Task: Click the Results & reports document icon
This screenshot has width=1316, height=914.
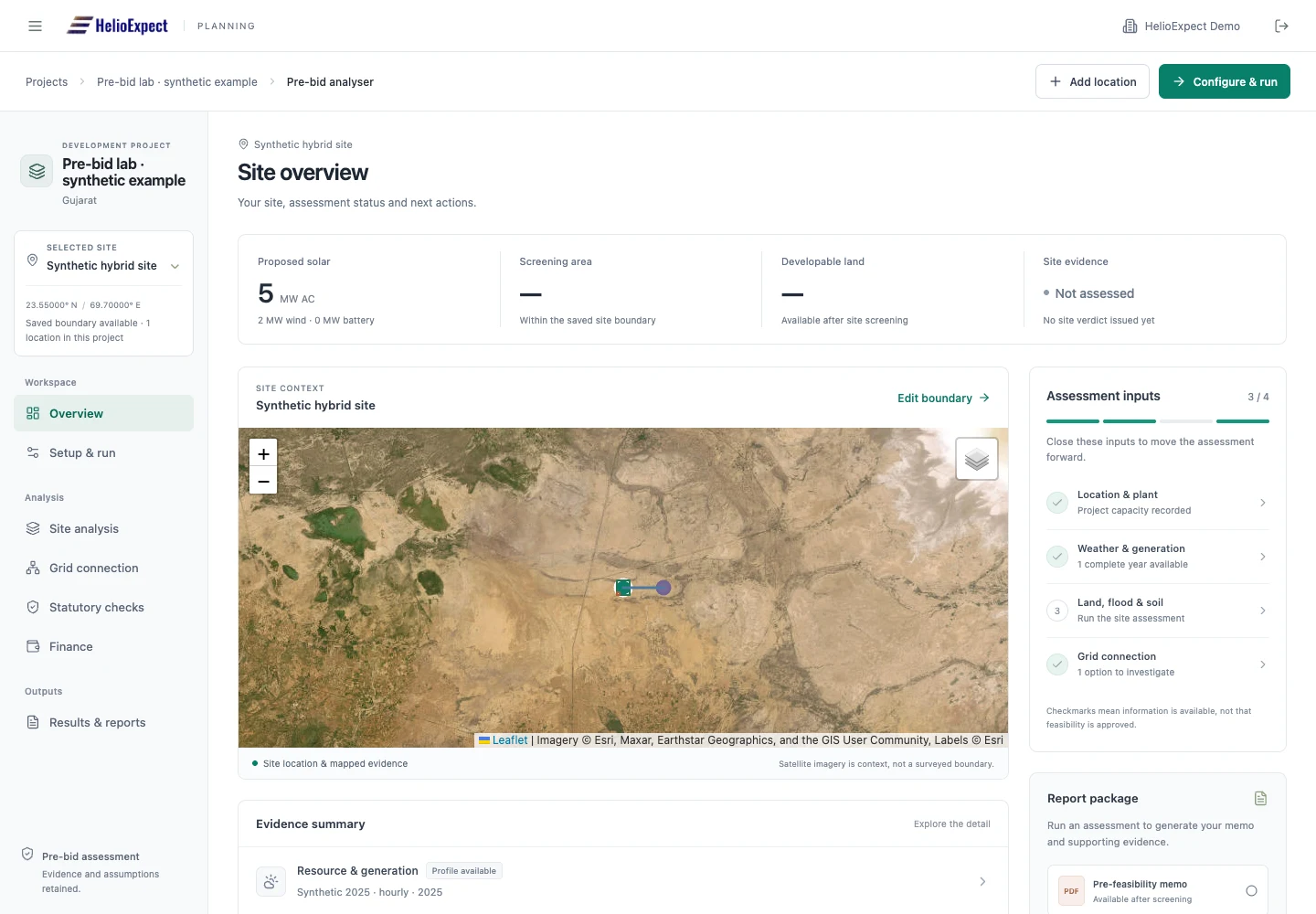Action: (33, 722)
